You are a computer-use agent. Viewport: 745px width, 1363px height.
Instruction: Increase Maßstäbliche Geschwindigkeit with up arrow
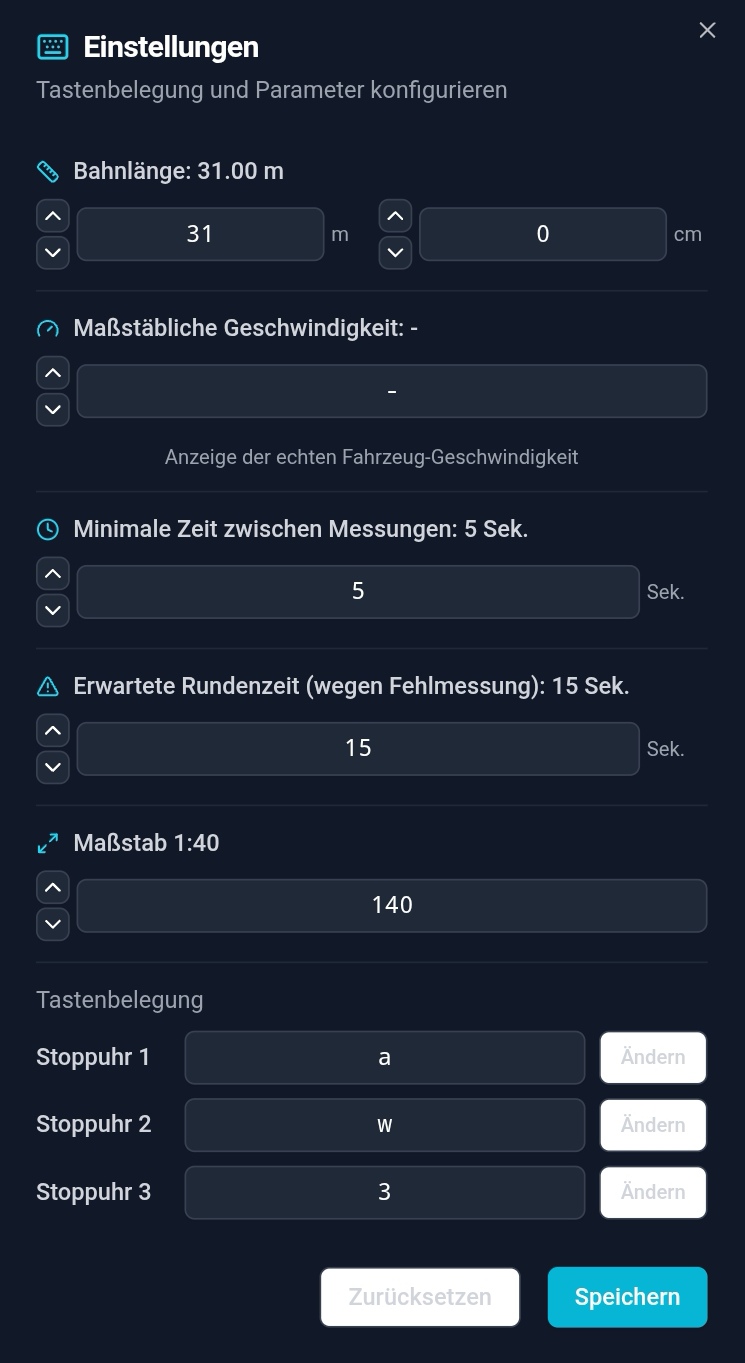(53, 373)
